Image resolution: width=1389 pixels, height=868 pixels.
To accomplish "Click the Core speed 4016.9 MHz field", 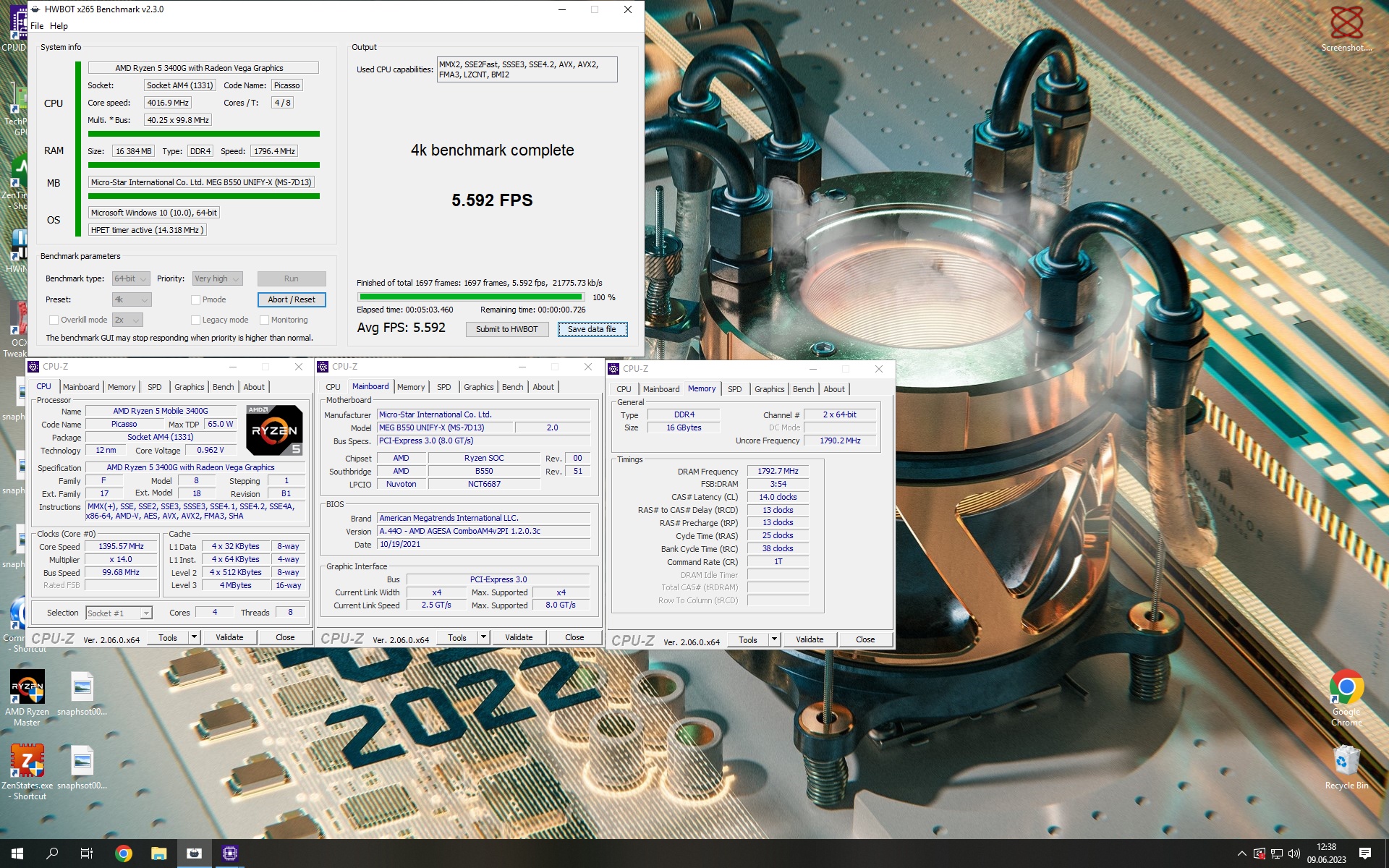I will [x=168, y=103].
